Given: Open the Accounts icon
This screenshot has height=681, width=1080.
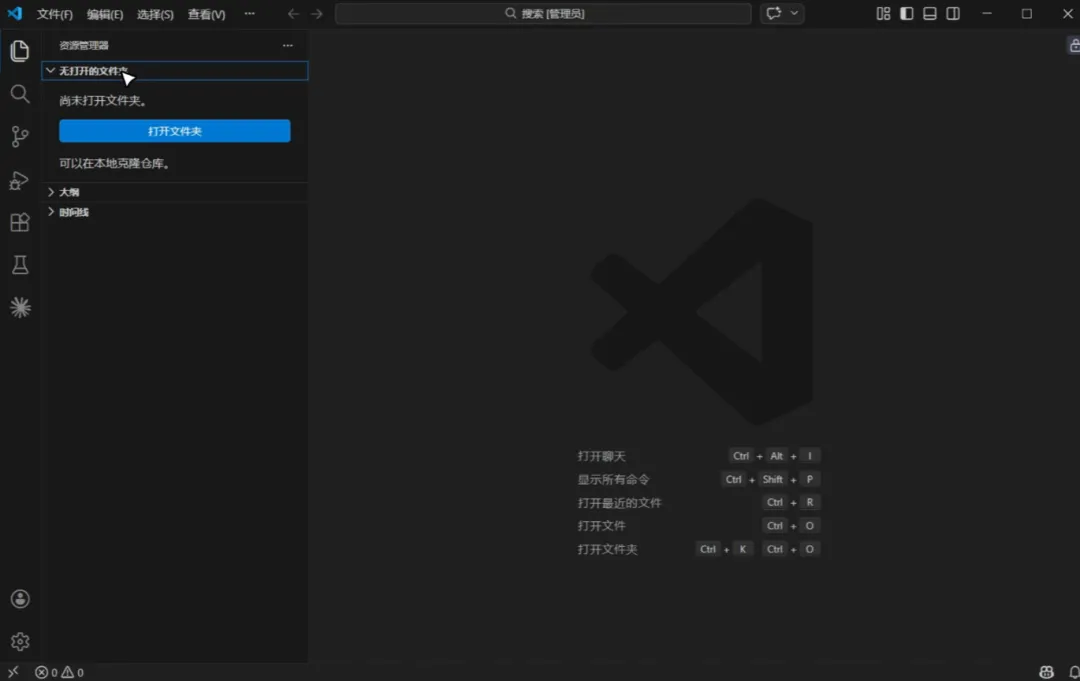Looking at the screenshot, I should [20, 599].
